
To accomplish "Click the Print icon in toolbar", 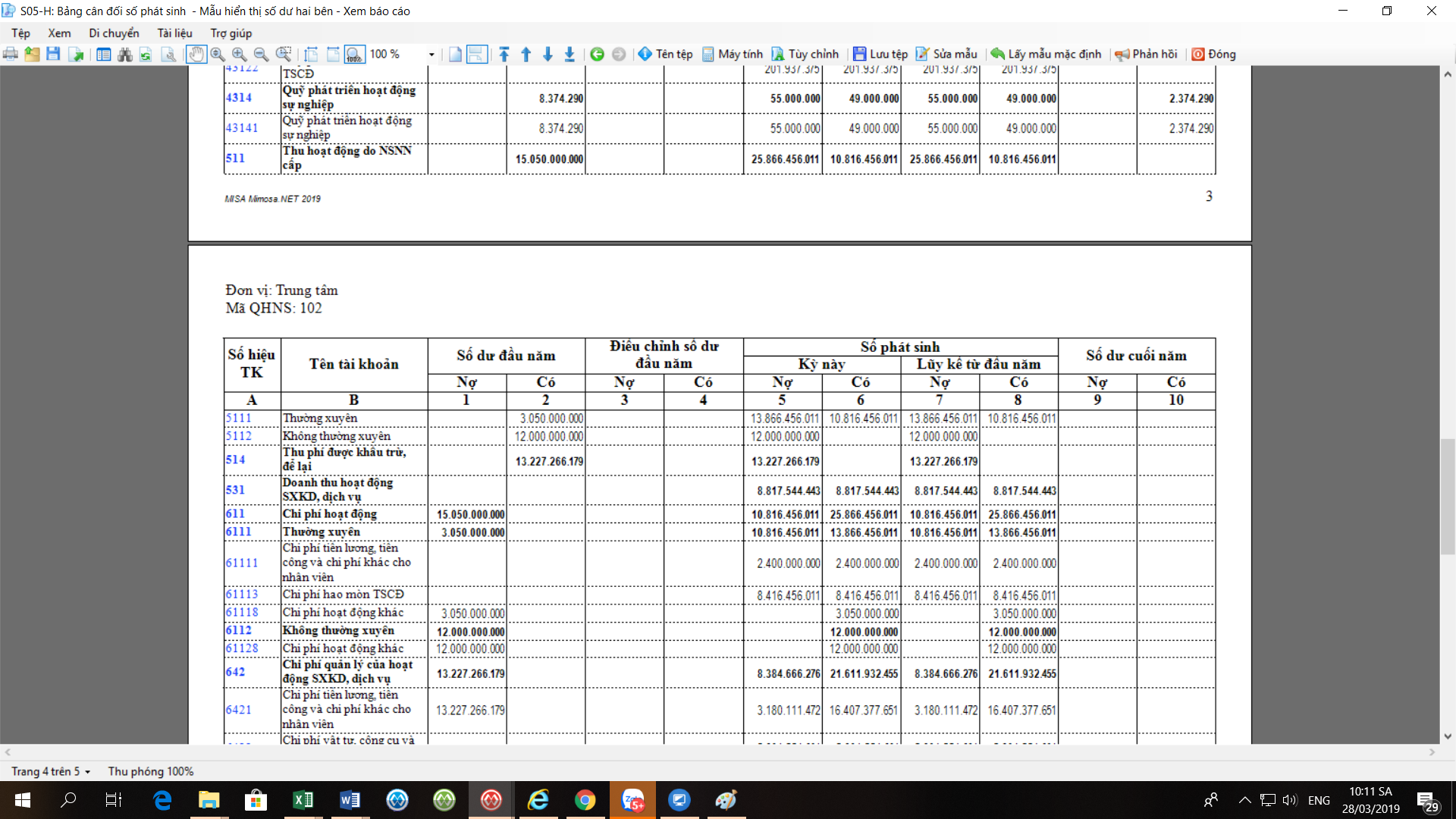I will 11,54.
